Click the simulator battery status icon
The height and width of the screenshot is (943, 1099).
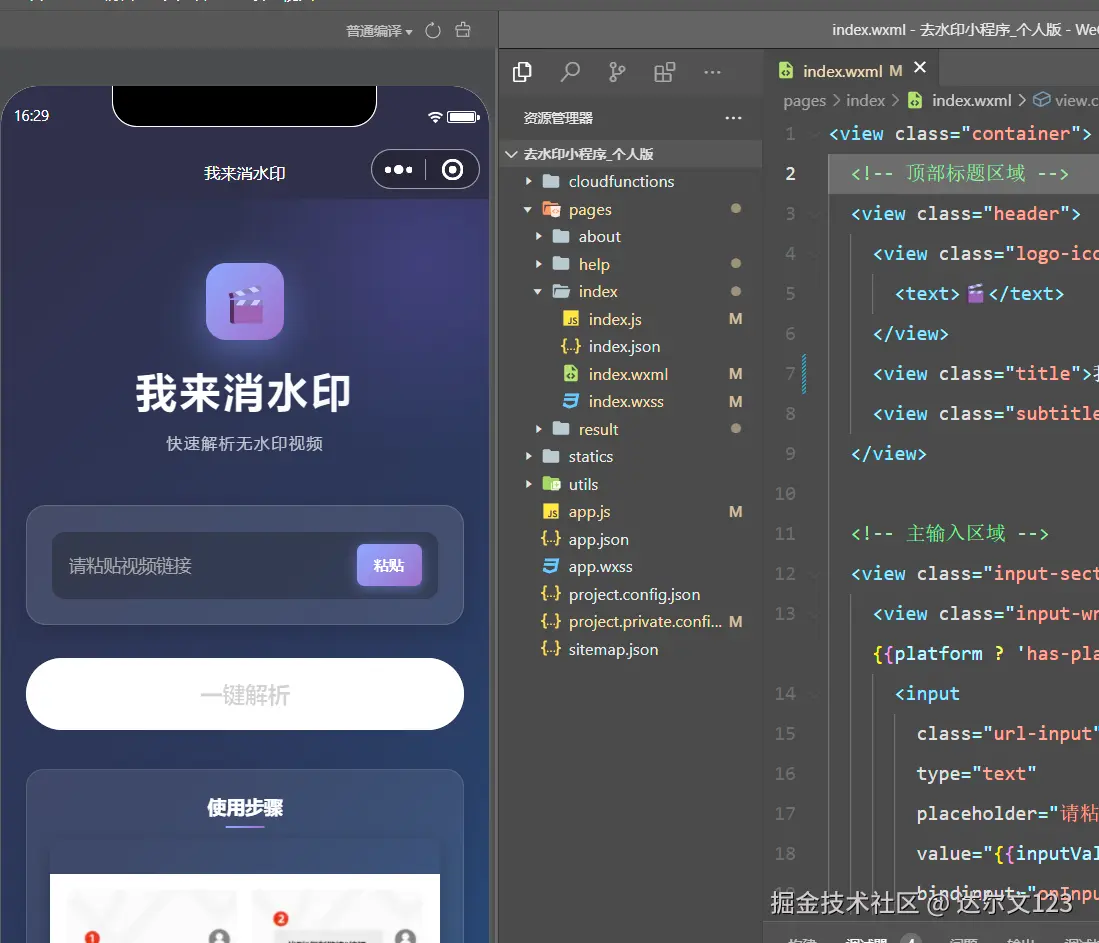[x=463, y=116]
